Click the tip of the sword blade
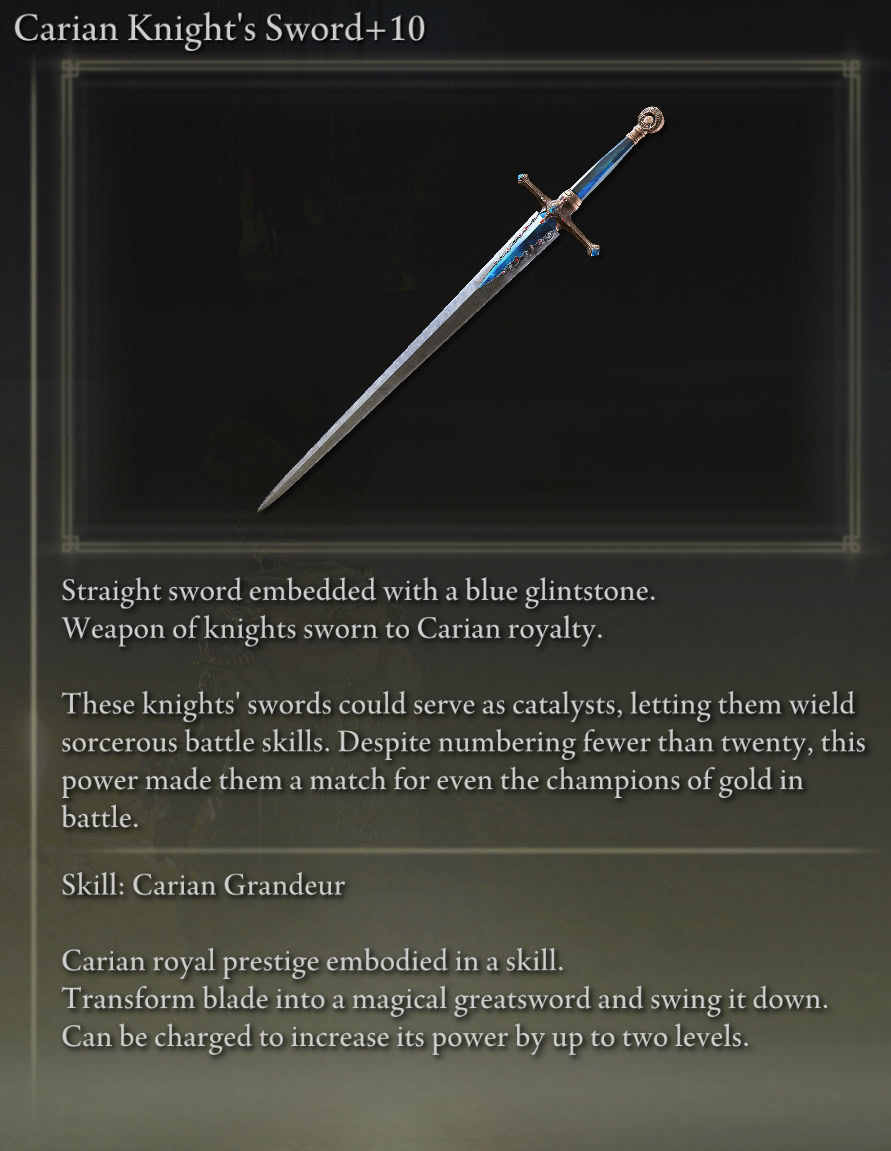This screenshot has width=891, height=1151. click(263, 506)
